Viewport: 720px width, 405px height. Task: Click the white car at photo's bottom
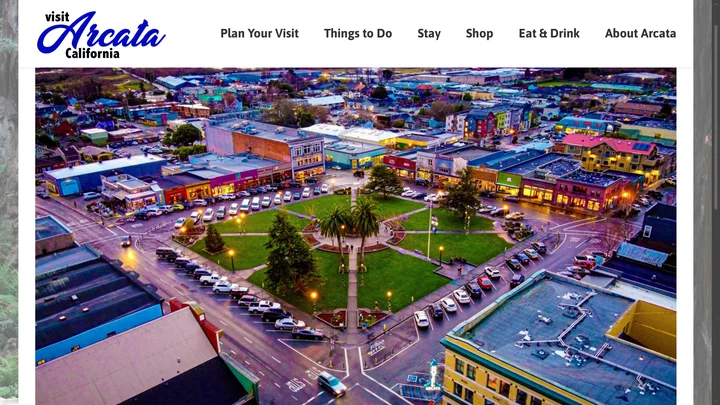(332, 383)
